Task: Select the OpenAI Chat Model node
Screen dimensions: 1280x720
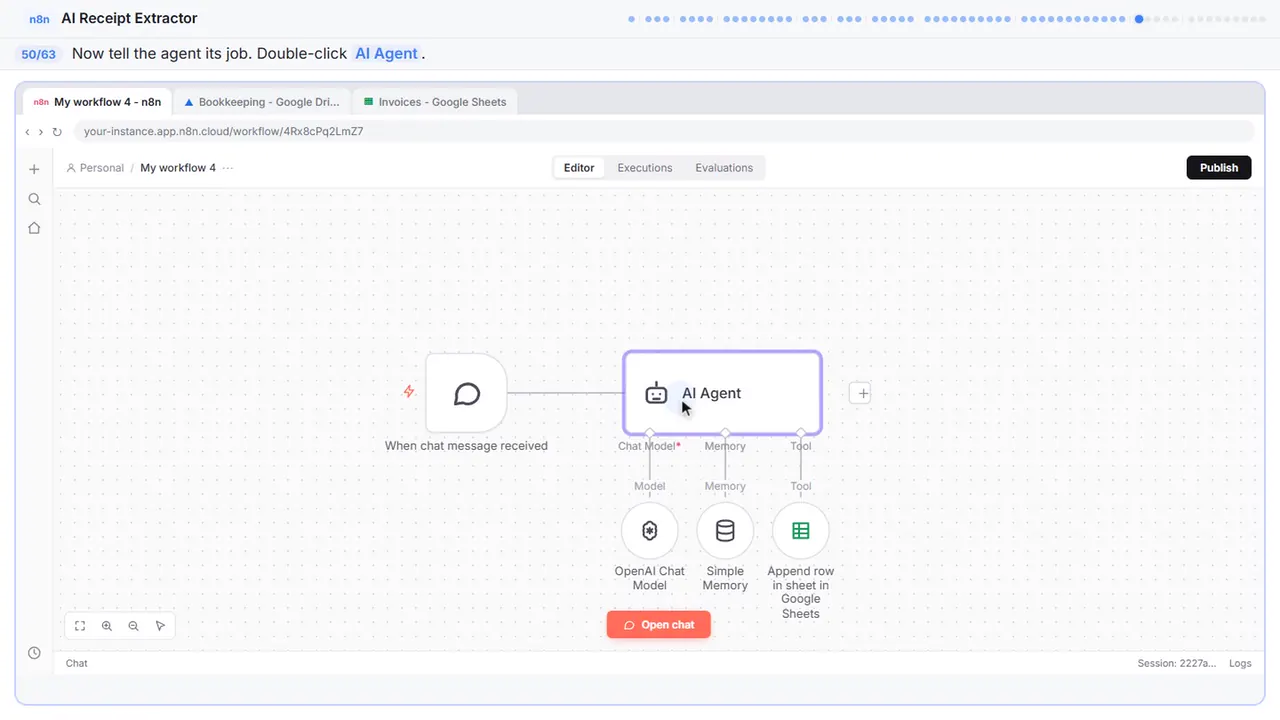Action: (650, 531)
